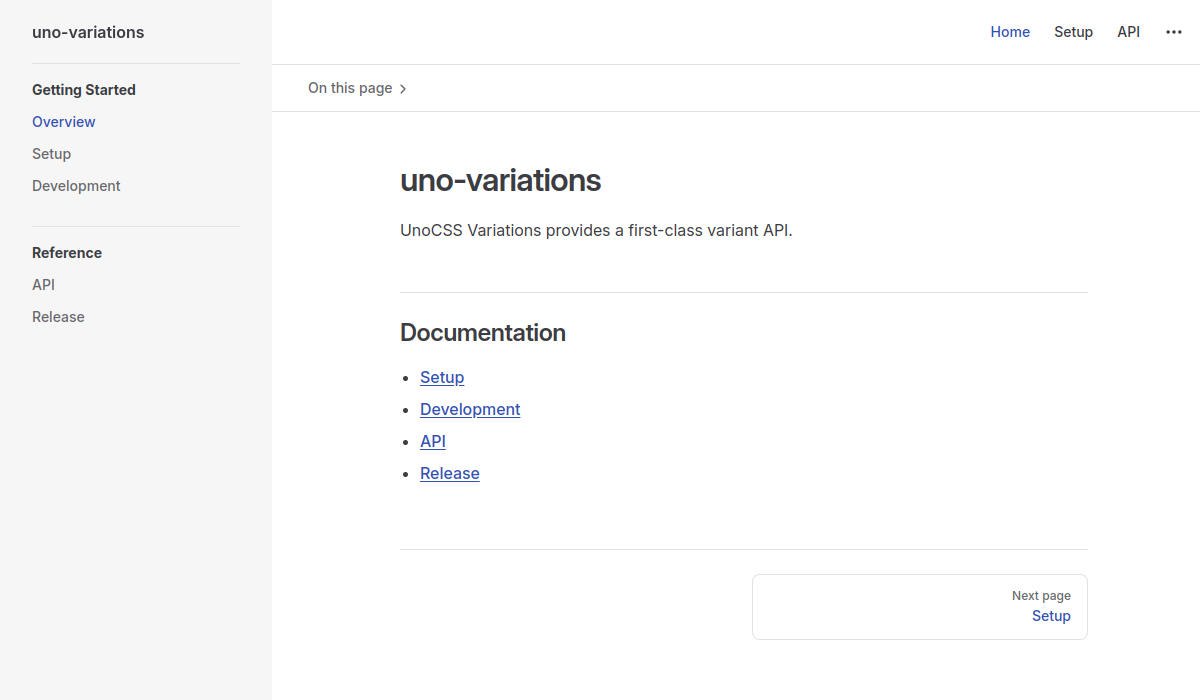This screenshot has height=700, width=1200.
Task: Open the Release documentation link
Action: 449,473
